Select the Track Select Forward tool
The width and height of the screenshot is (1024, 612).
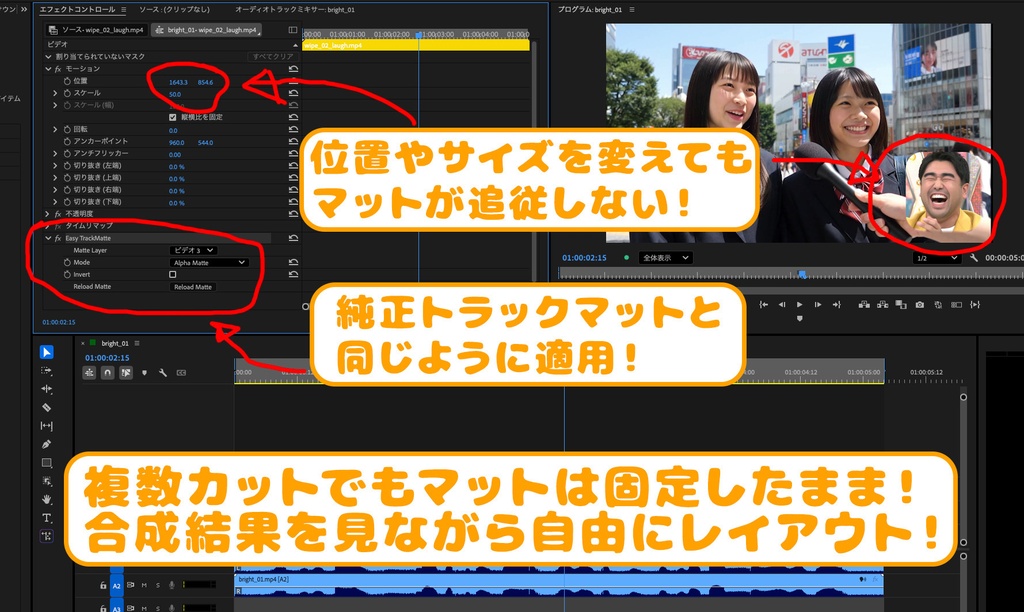pos(46,370)
